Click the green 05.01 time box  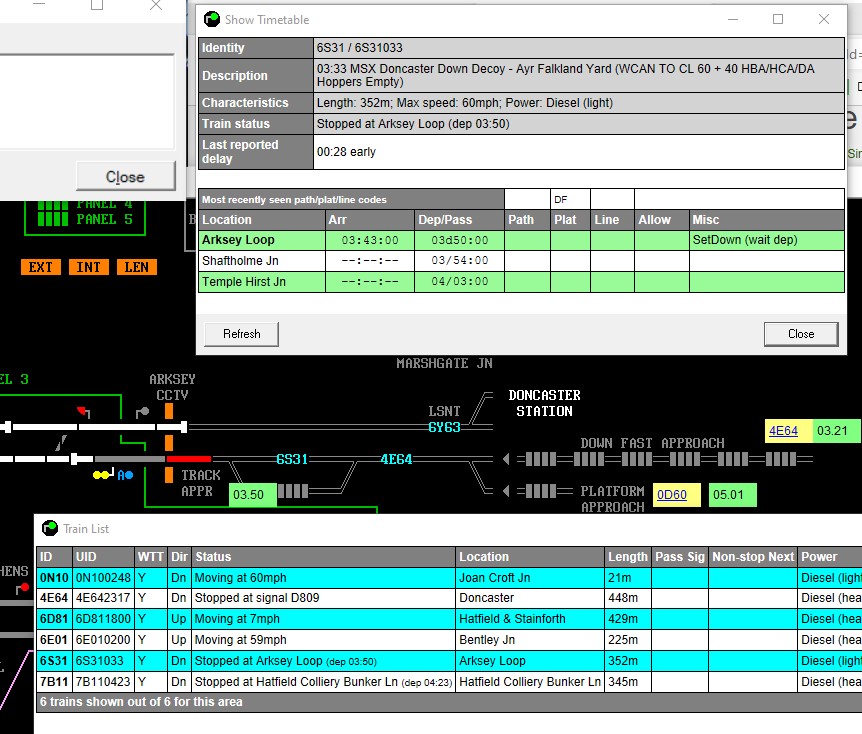pos(732,494)
